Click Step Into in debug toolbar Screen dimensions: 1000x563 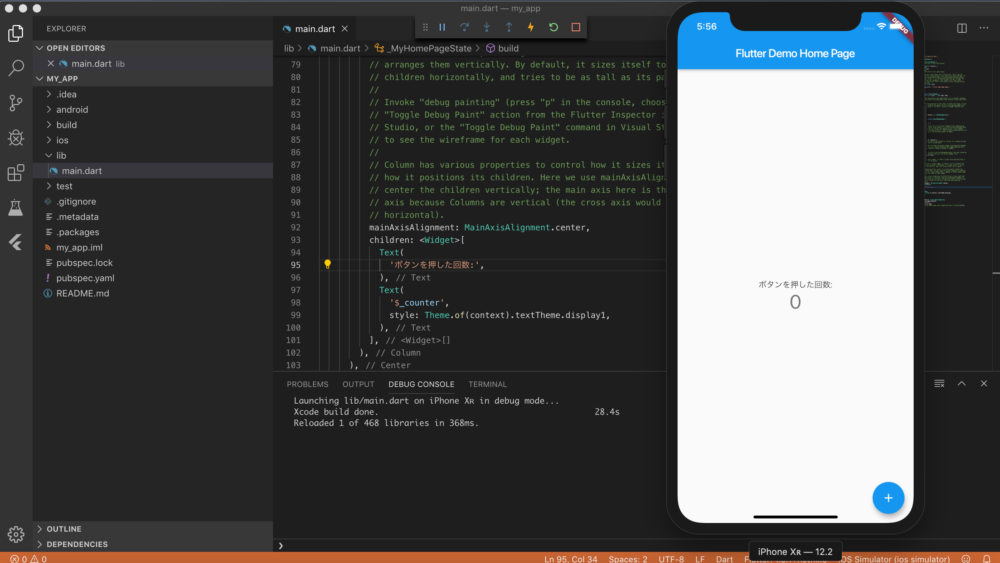point(487,27)
